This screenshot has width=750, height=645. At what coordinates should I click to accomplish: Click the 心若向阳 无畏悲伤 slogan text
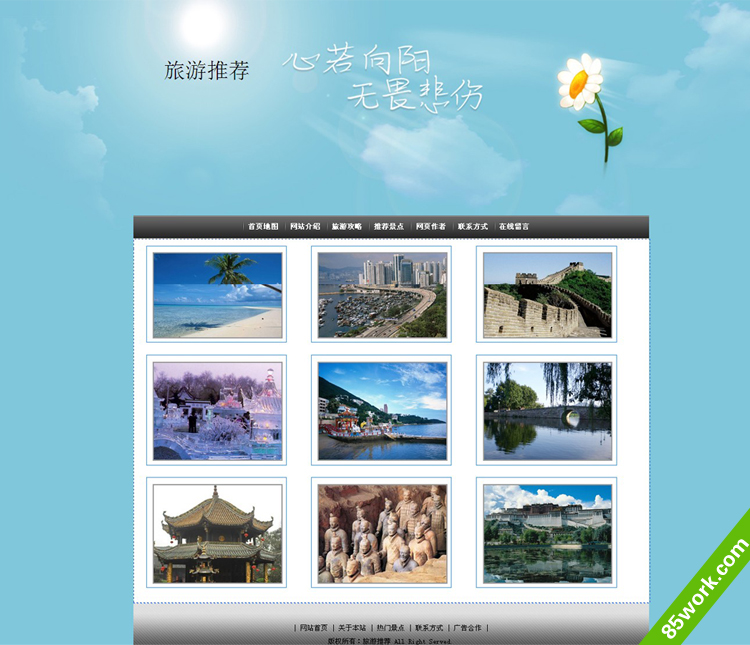(383, 78)
